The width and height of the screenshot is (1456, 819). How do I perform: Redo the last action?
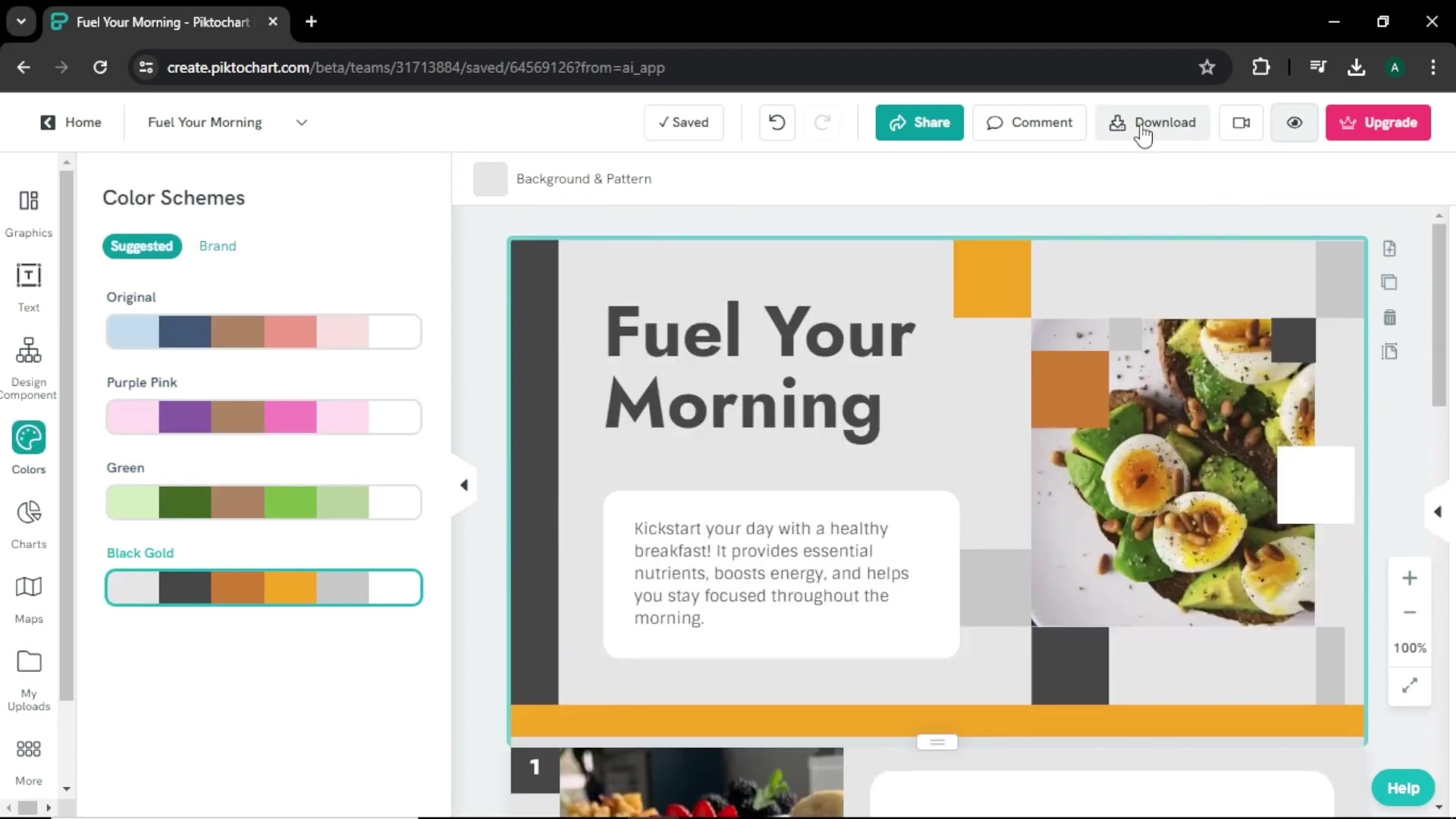point(822,122)
